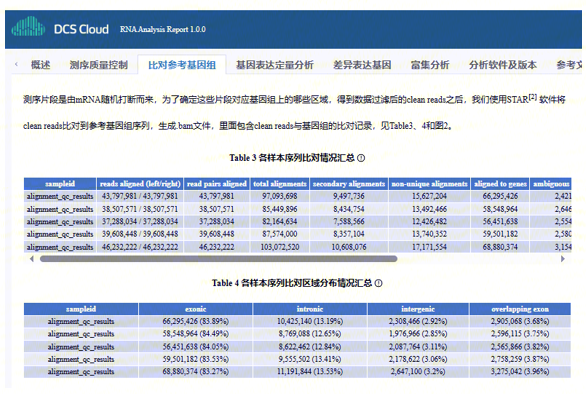Image resolution: width=586 pixels, height=394 pixels.
Task: Click total alignments value 103,072,520
Action: point(280,247)
